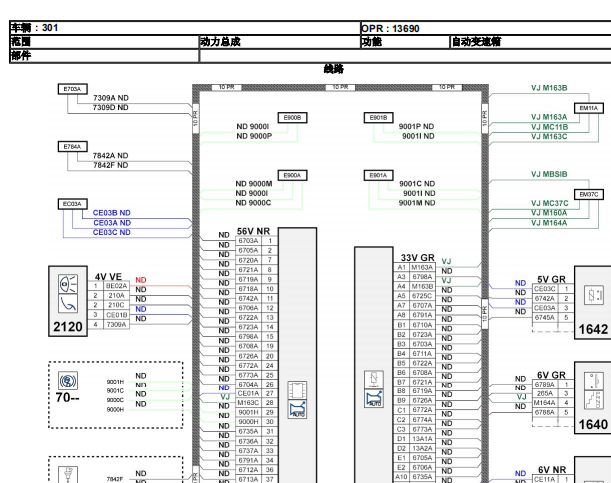Click ground box EM11A
This screenshot has width=611, height=483.
(x=589, y=108)
